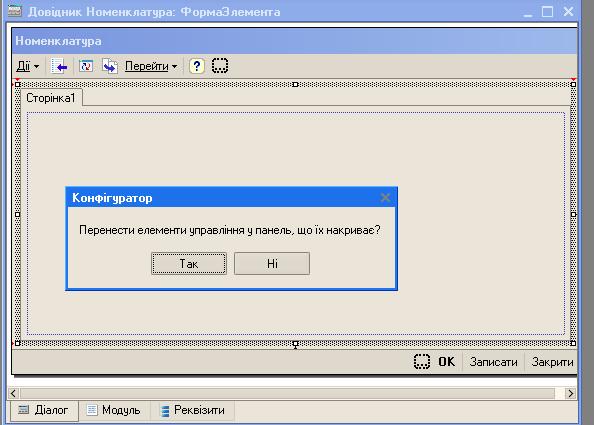
Task: Click the top-center resize handle of panel
Action: 295,84
